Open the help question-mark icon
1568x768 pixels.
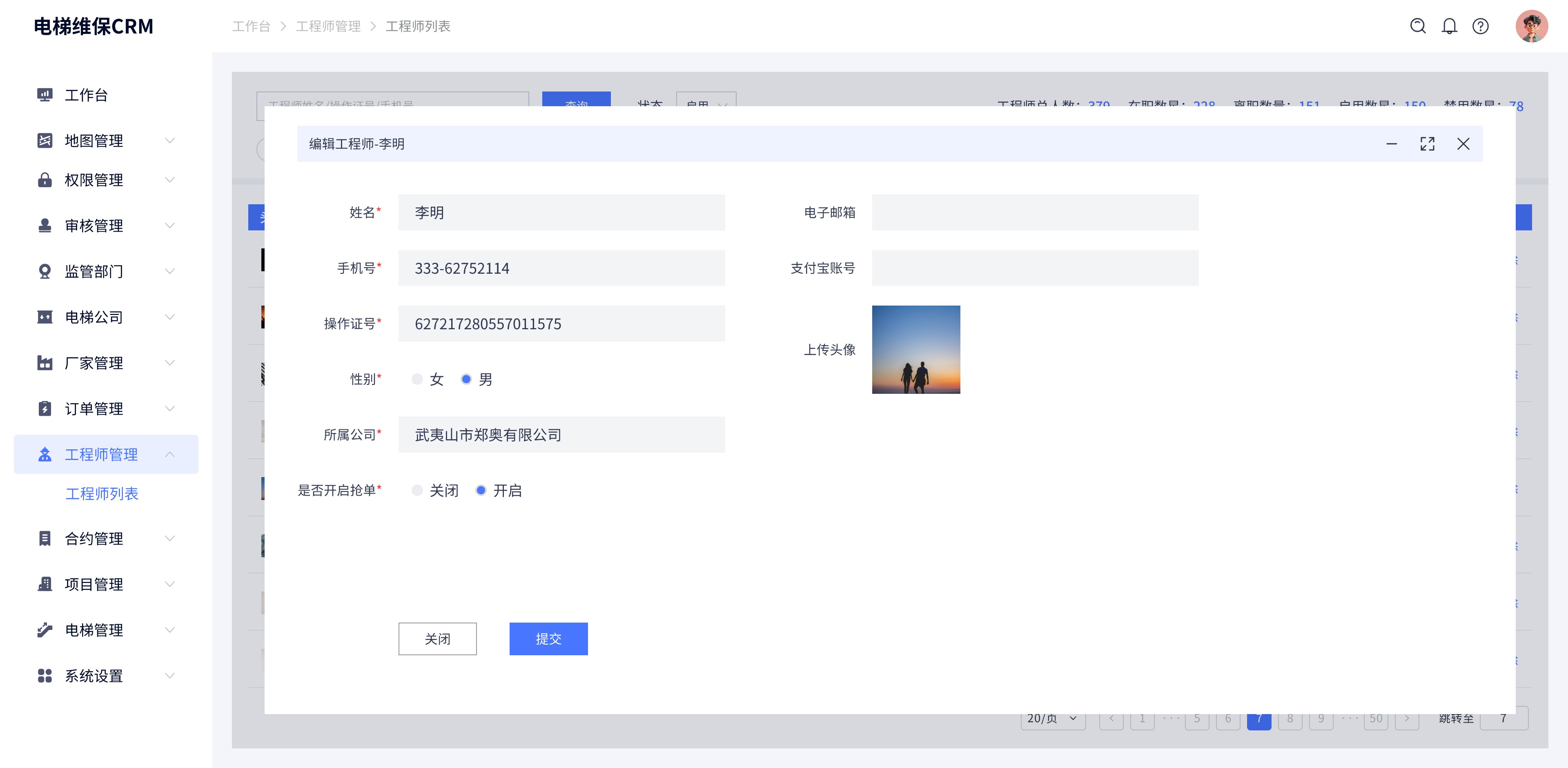click(1480, 26)
